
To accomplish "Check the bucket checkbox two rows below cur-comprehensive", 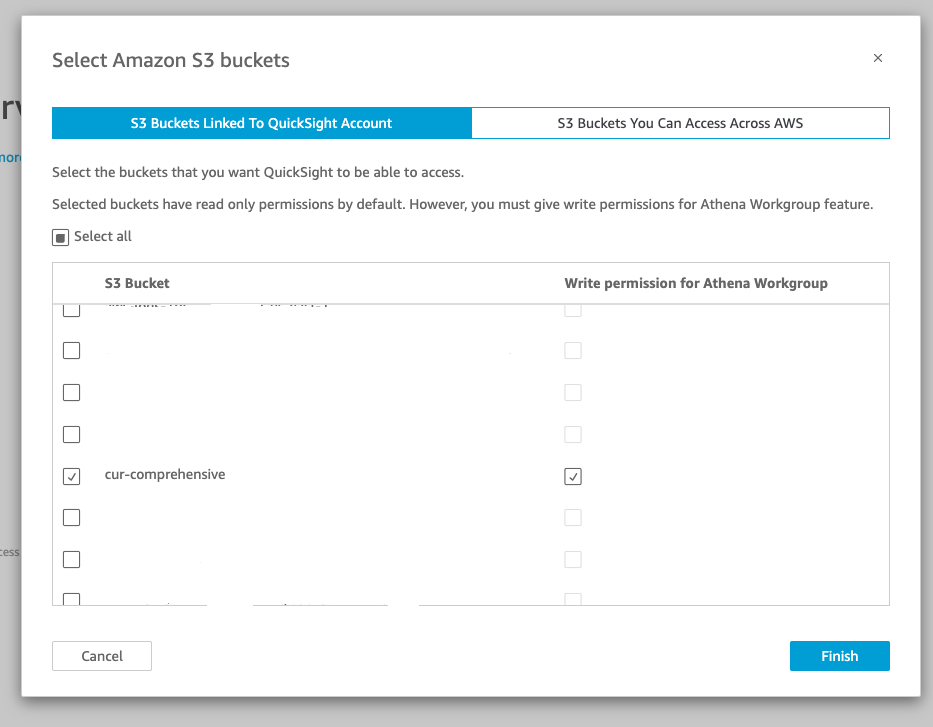I will (x=71, y=559).
